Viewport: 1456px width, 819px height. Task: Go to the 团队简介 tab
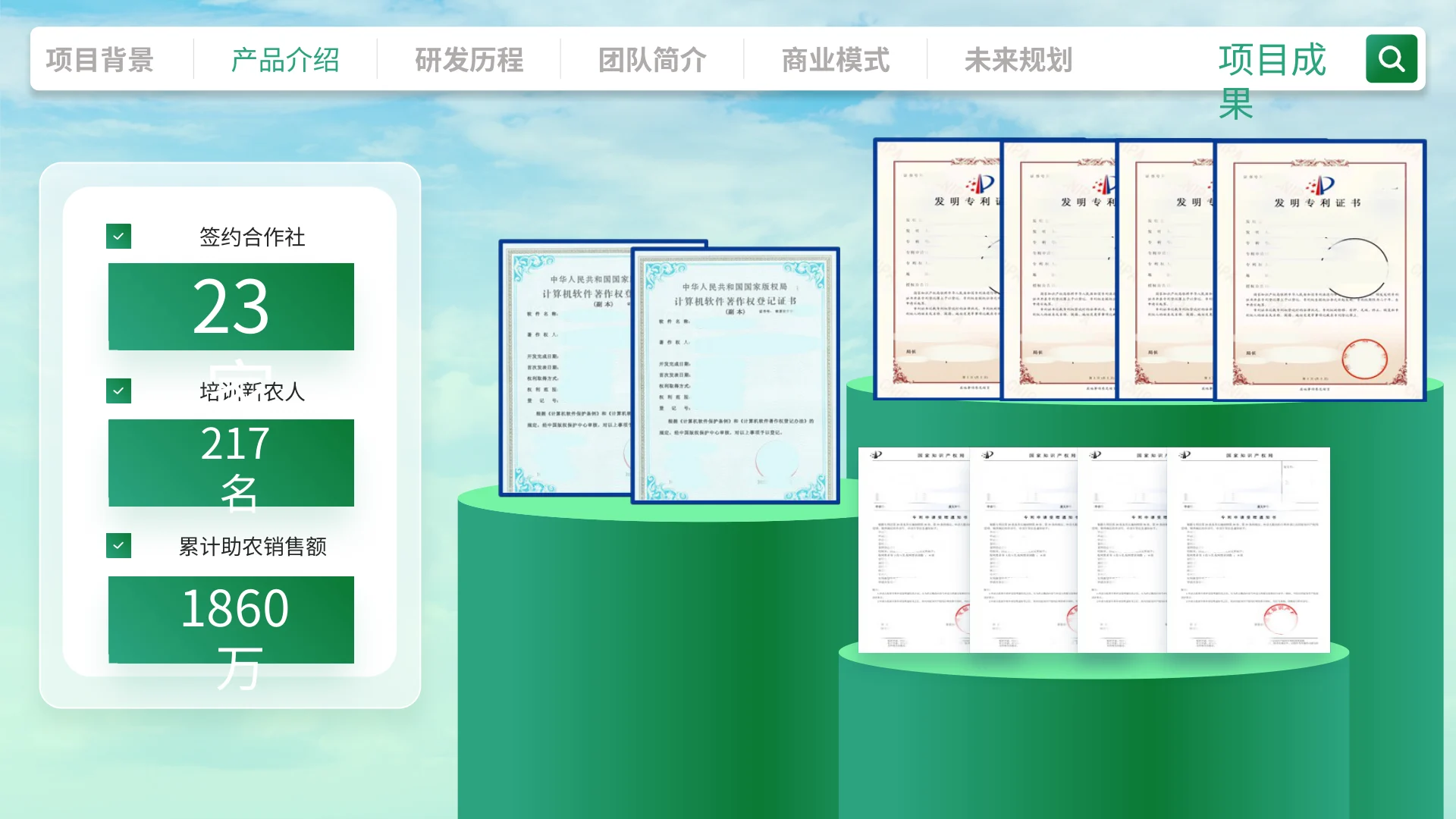click(652, 60)
